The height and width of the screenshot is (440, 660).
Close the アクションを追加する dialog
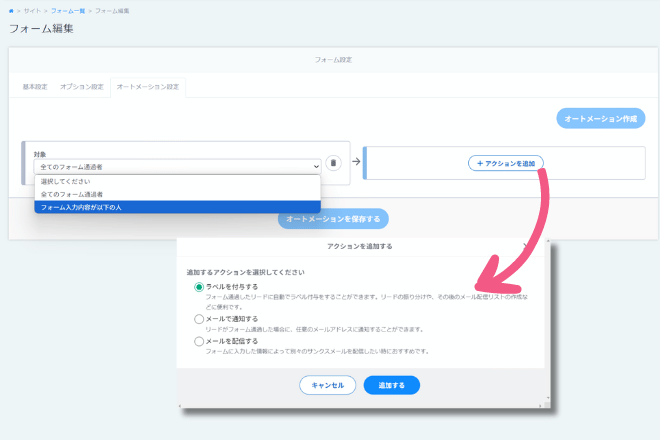tap(526, 245)
